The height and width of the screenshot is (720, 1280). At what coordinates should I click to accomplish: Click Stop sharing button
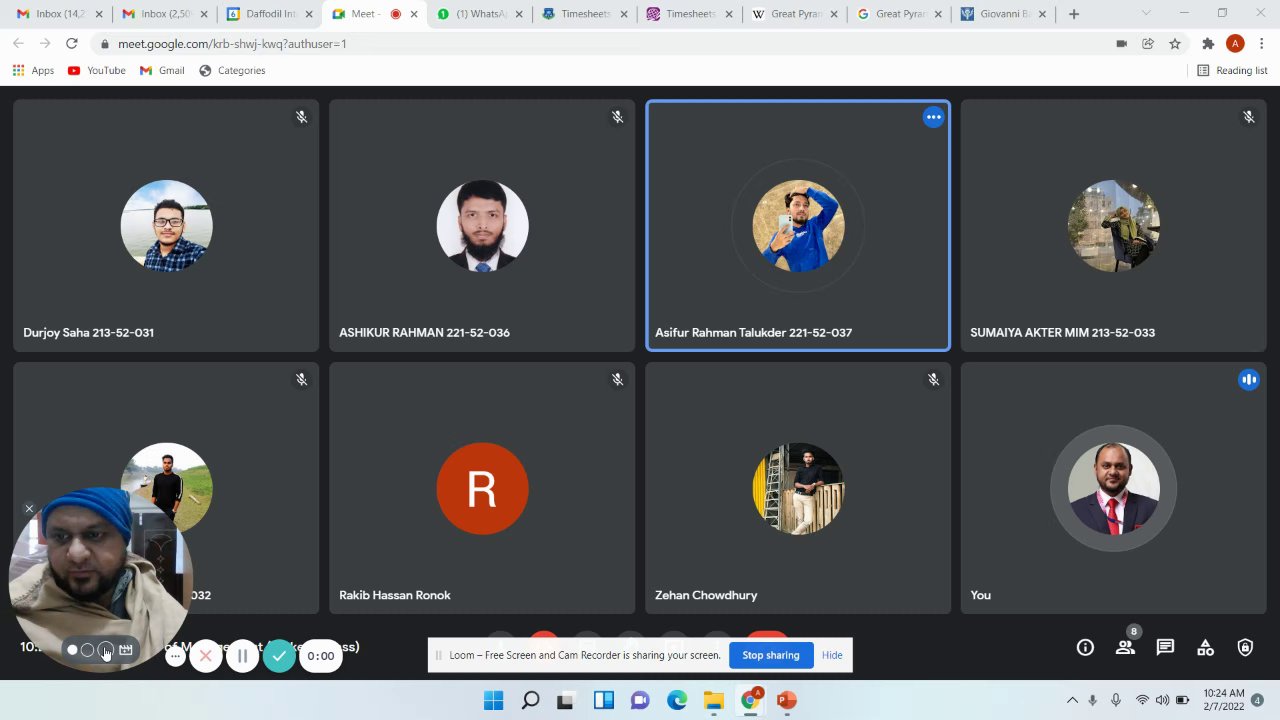click(x=770, y=655)
